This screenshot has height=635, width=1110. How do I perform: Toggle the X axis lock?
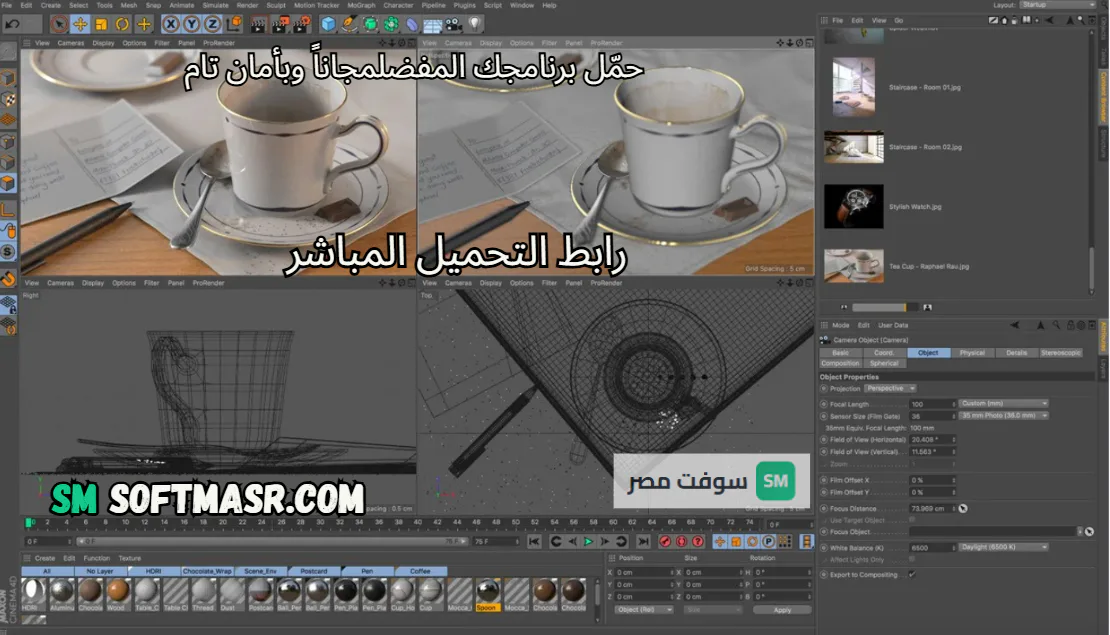(171, 25)
